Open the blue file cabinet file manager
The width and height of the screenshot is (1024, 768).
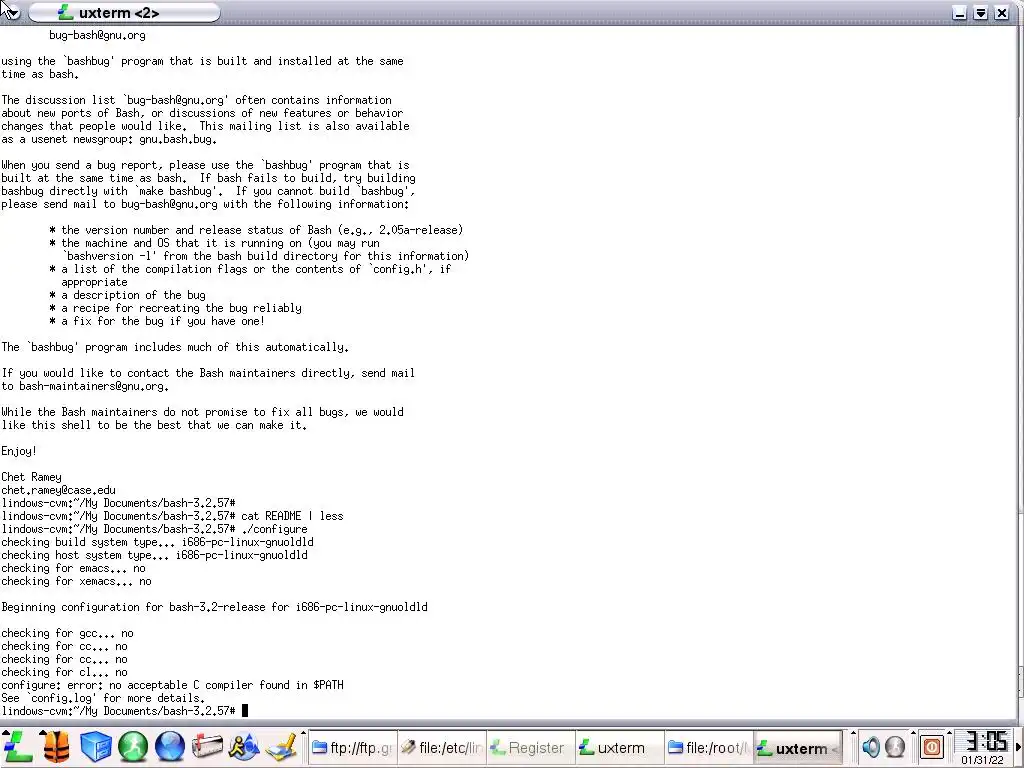95,747
